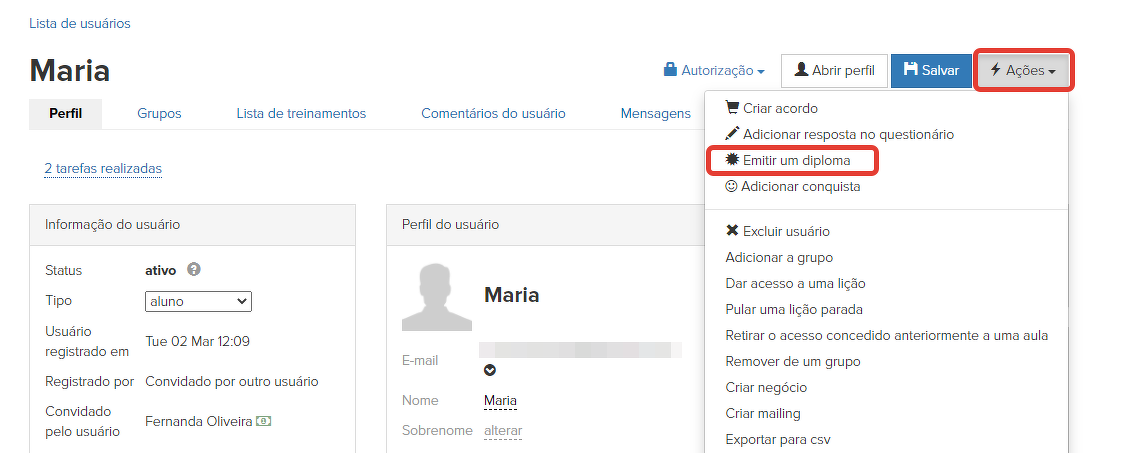Image resolution: width=1128 pixels, height=453 pixels.
Task: Open the 'Autorização' dropdown
Action: (x=715, y=71)
